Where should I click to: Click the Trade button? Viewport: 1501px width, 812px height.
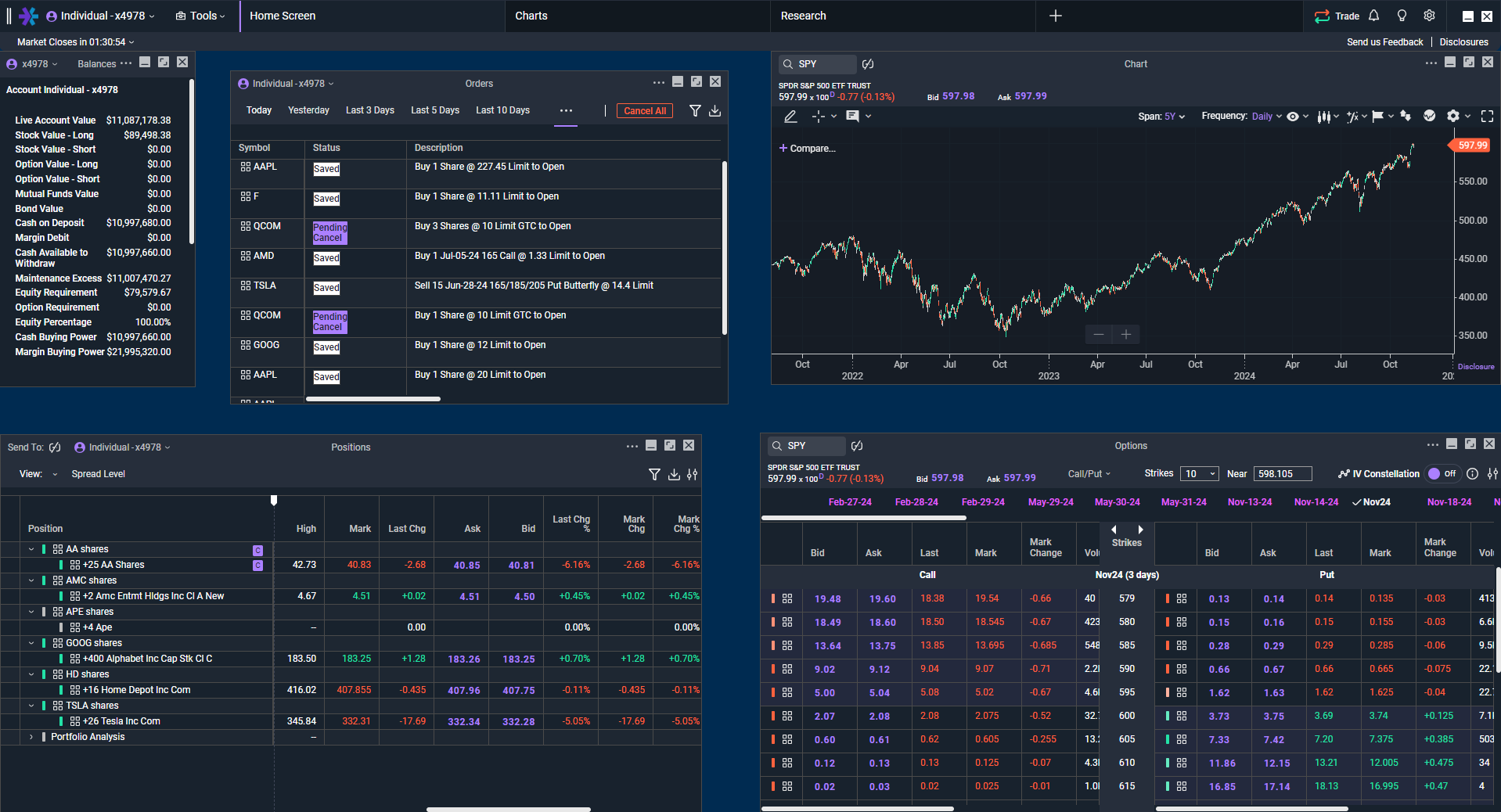(1337, 16)
